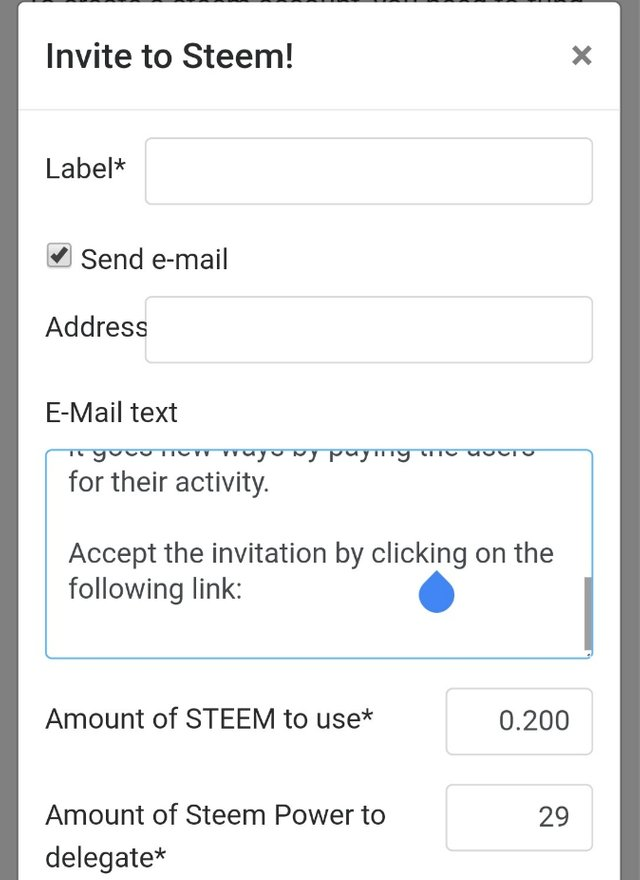Click the "E-Mail text" caption
The height and width of the screenshot is (880, 640).
pyautogui.click(x=111, y=412)
